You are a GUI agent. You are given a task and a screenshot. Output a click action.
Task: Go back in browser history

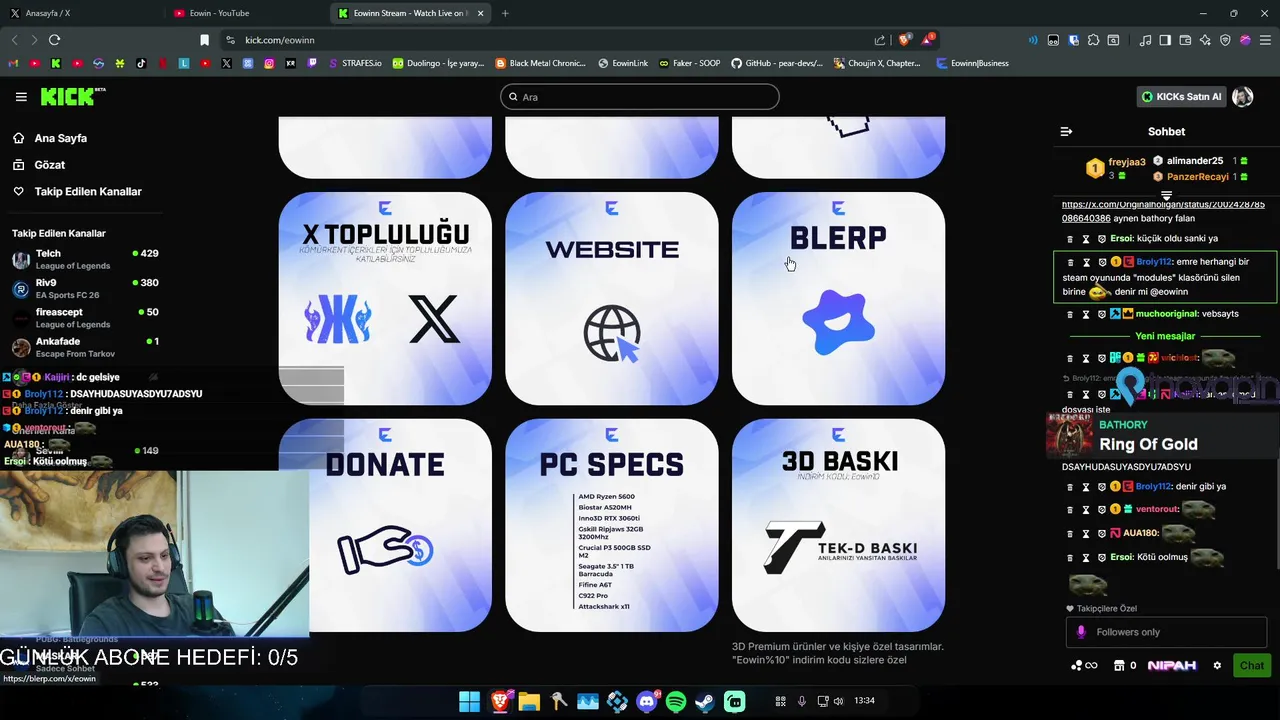14,40
